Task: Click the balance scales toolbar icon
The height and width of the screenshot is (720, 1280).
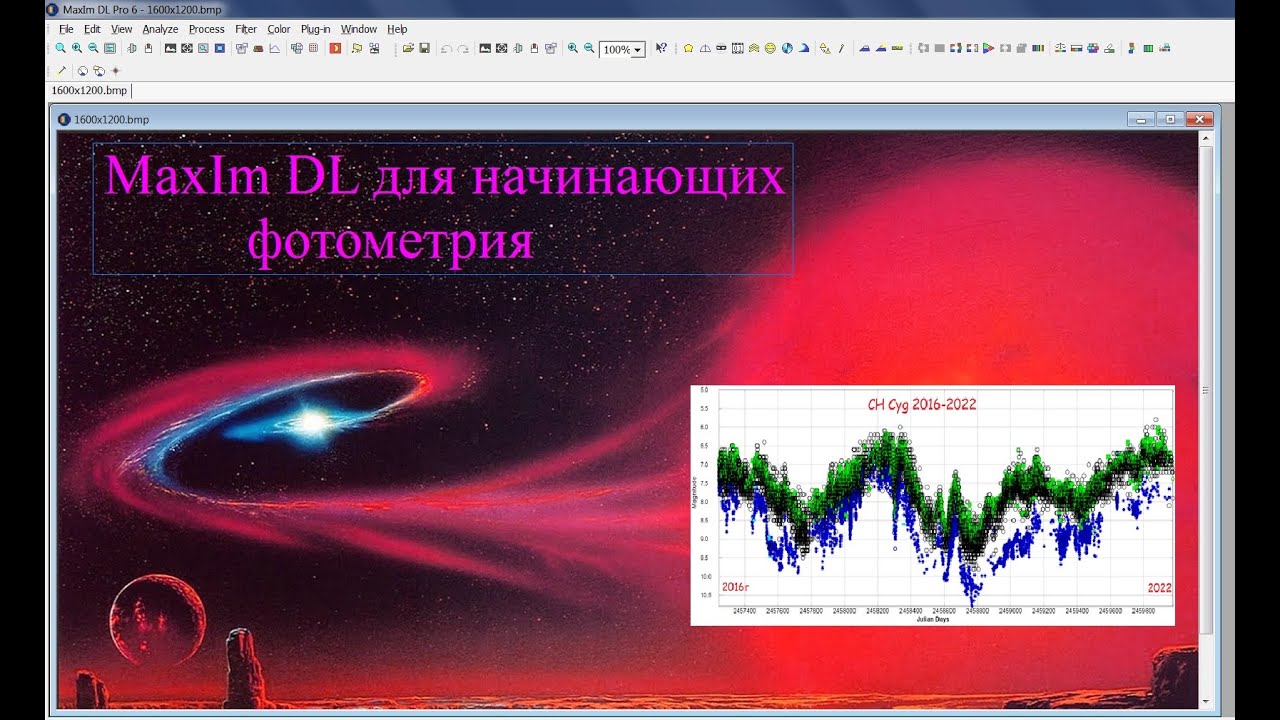Action: coord(1061,48)
